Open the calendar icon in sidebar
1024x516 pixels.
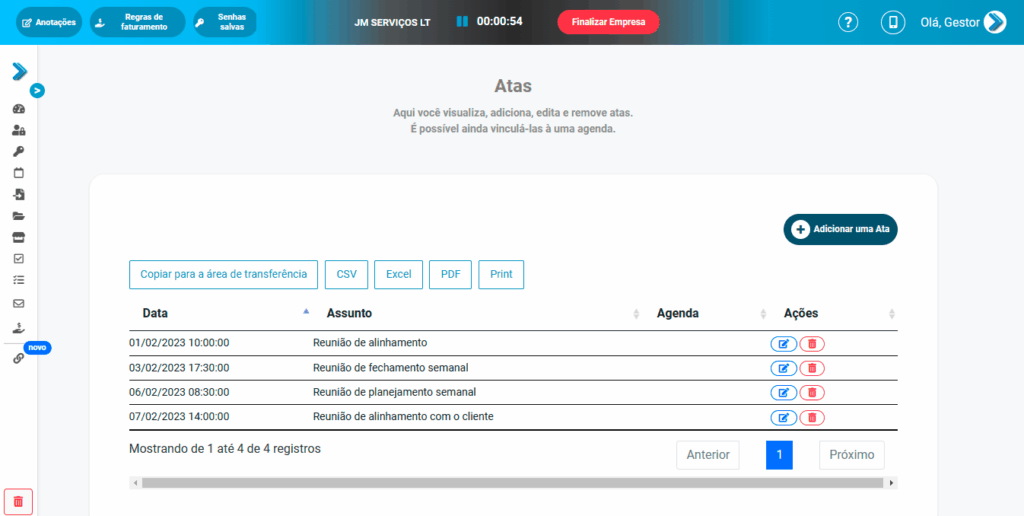pos(18,173)
